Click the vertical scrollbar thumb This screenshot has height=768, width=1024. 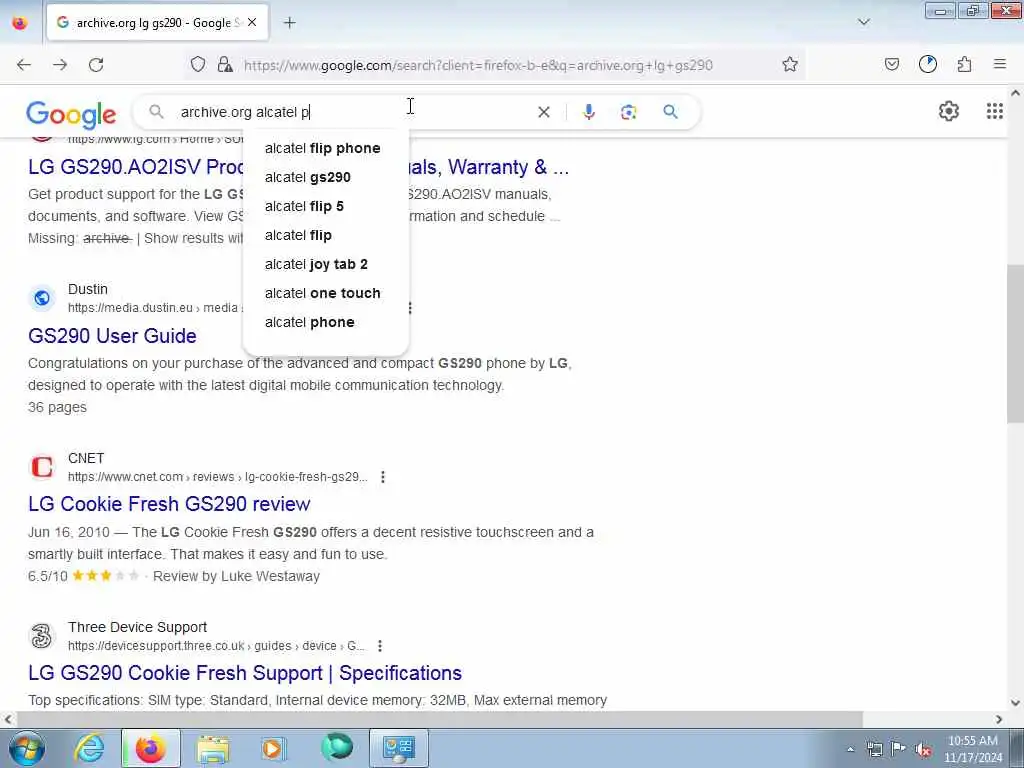point(1015,344)
